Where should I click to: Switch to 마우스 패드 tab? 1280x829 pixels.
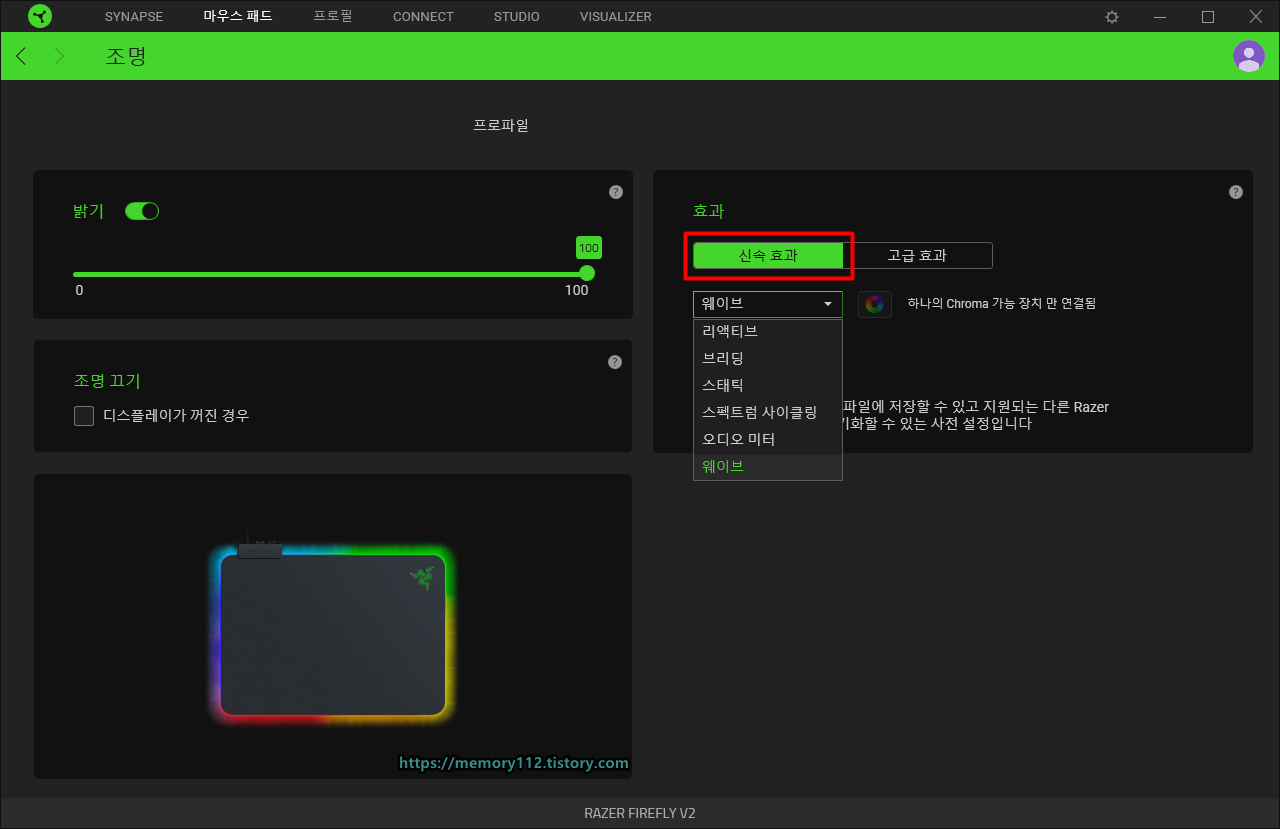point(238,17)
